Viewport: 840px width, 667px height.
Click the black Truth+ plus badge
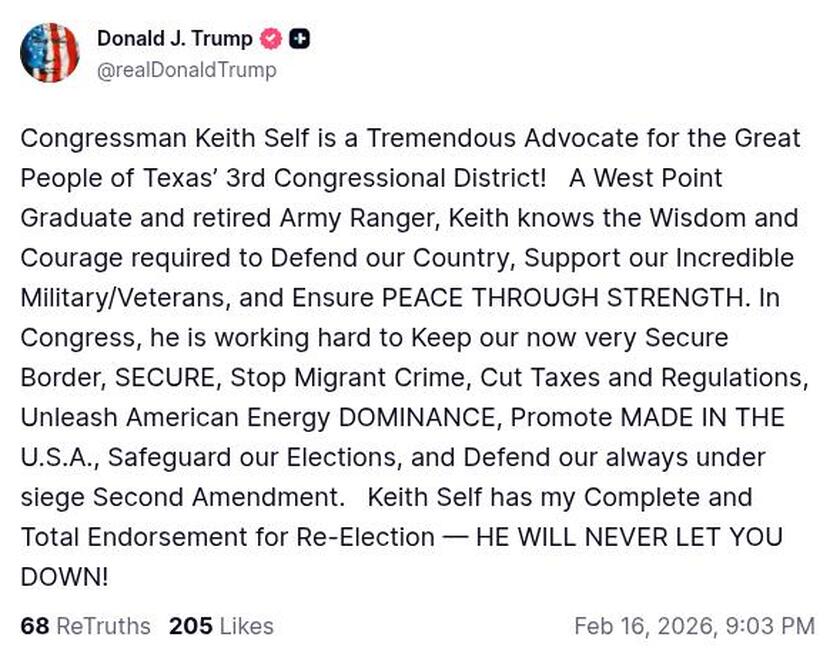(299, 38)
